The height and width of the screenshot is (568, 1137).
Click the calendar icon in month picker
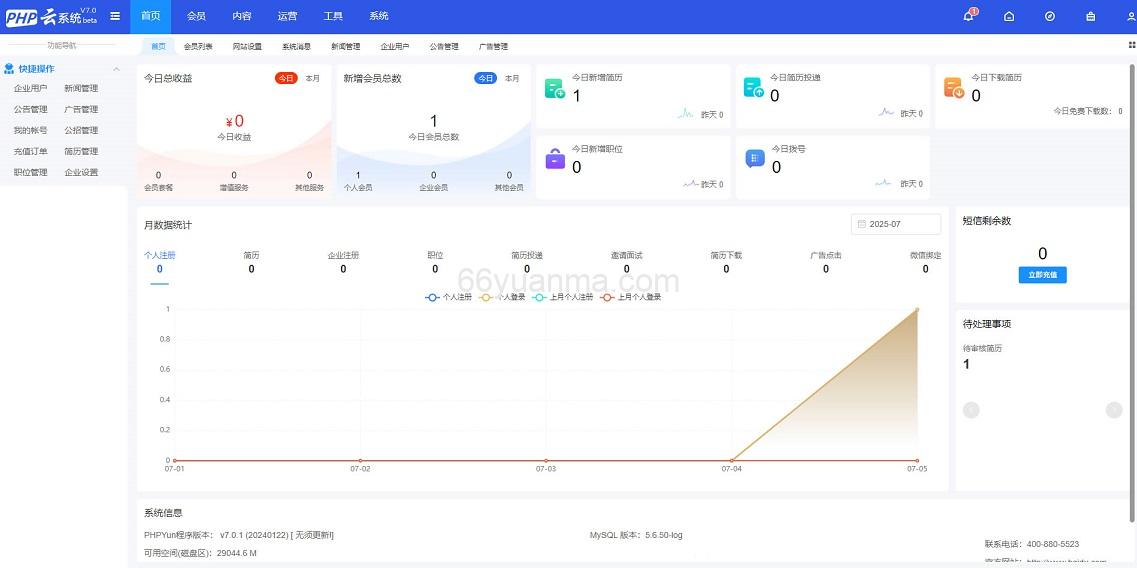[861, 224]
